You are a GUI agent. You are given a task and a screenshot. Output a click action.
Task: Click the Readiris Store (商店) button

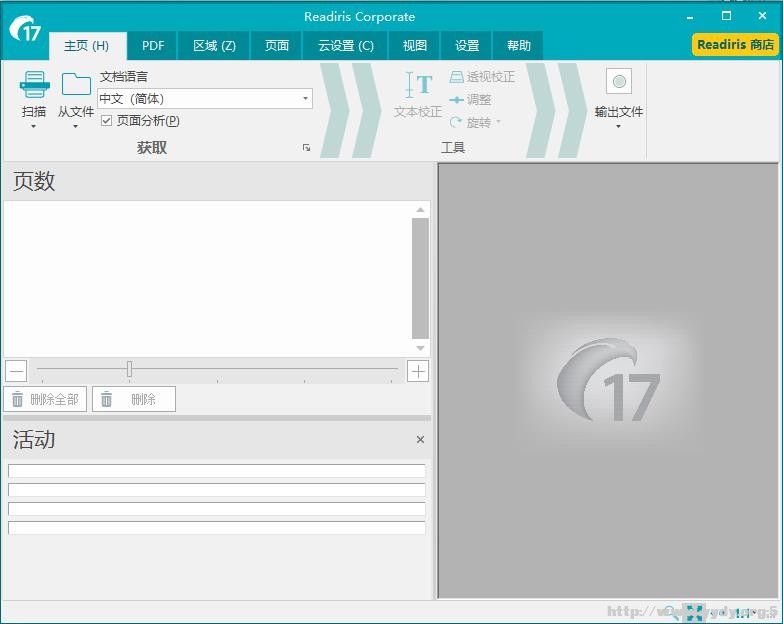pyautogui.click(x=735, y=44)
